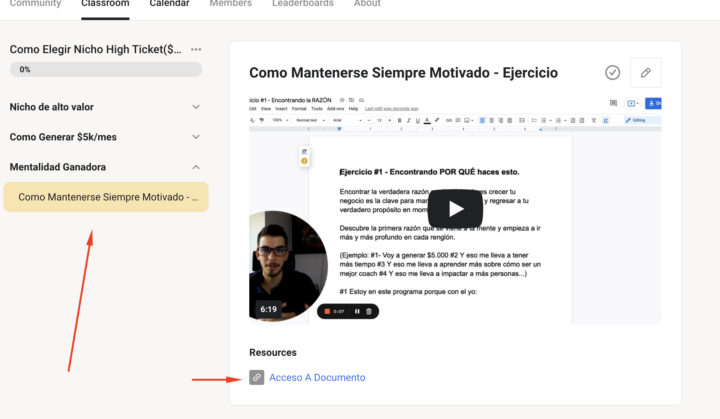The height and width of the screenshot is (419, 720).
Task: Switch to the Classroom tab
Action: 105,4
